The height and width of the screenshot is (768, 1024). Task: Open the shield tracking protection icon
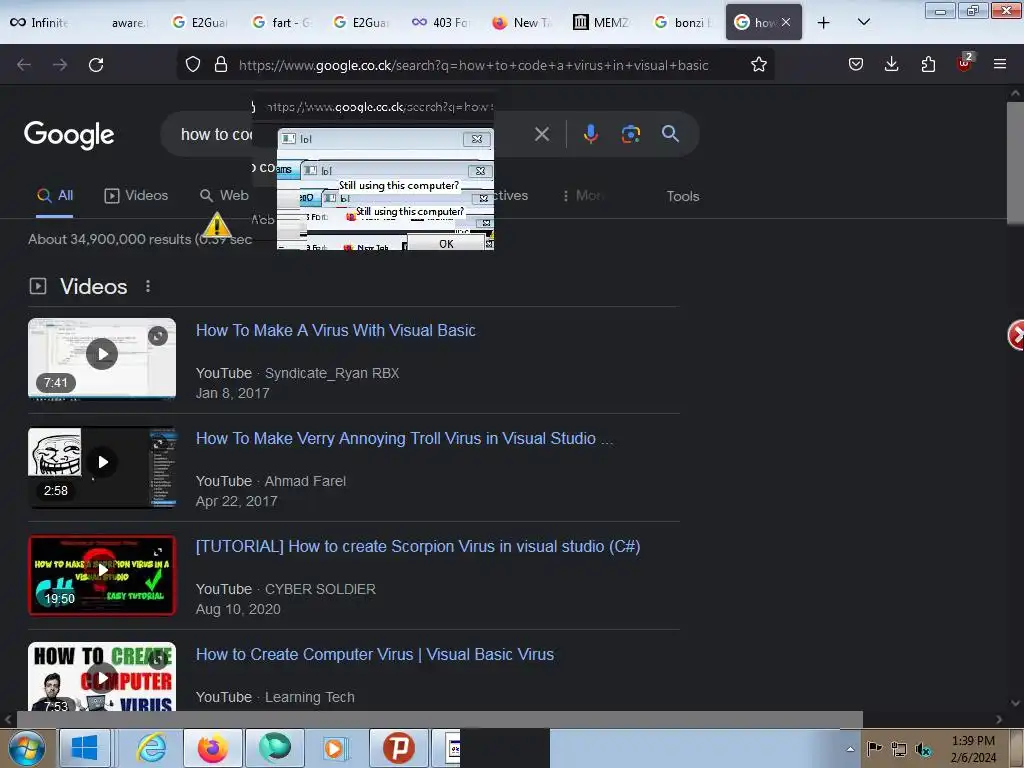[193, 65]
